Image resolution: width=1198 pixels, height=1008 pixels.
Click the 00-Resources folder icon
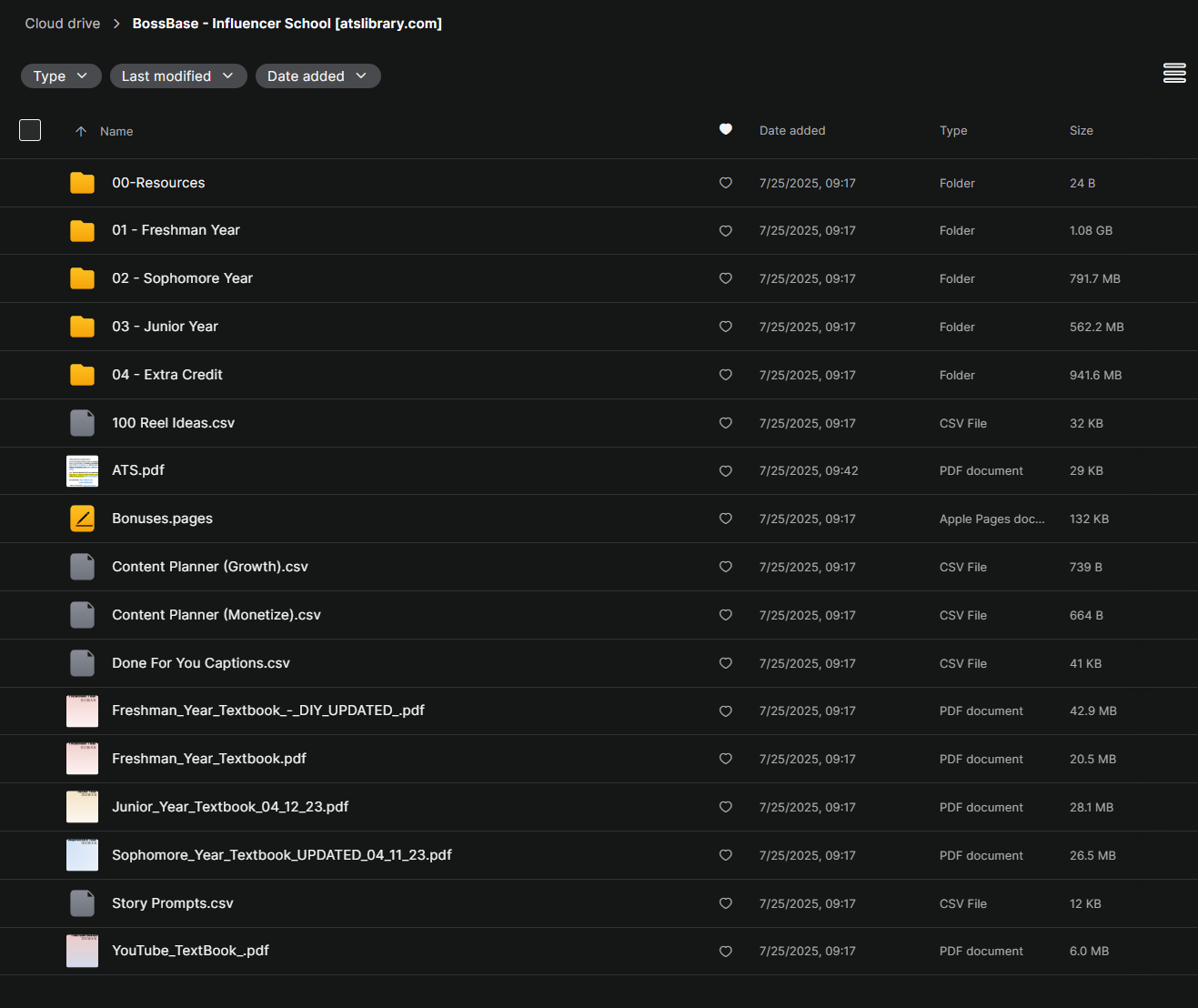(x=82, y=183)
